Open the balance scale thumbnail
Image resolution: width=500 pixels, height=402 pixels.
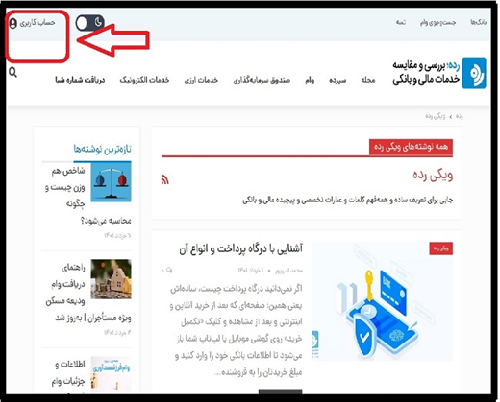pos(111,182)
